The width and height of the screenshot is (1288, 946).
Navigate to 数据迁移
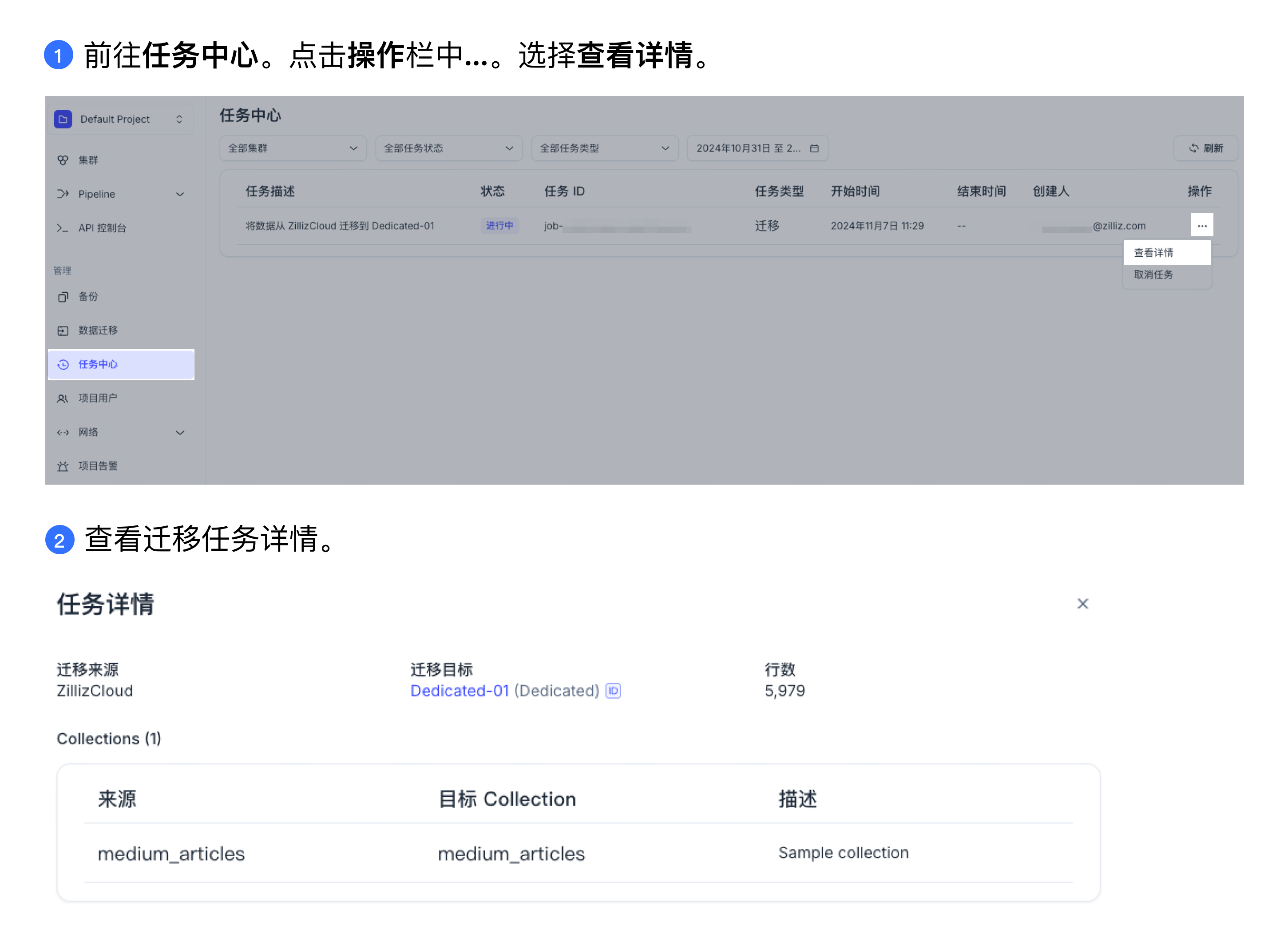[x=98, y=330]
